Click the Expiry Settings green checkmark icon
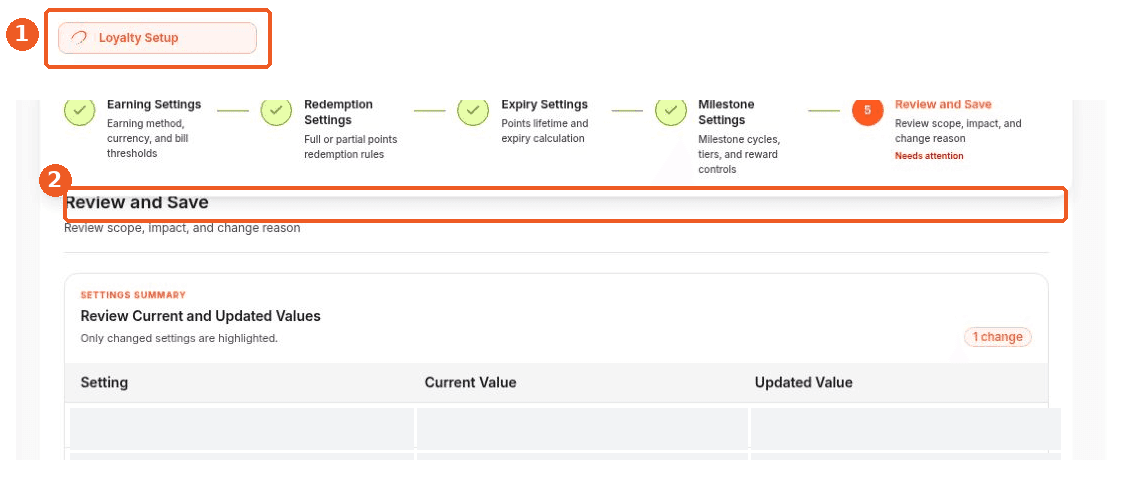The height and width of the screenshot is (480, 1123). coord(473,111)
